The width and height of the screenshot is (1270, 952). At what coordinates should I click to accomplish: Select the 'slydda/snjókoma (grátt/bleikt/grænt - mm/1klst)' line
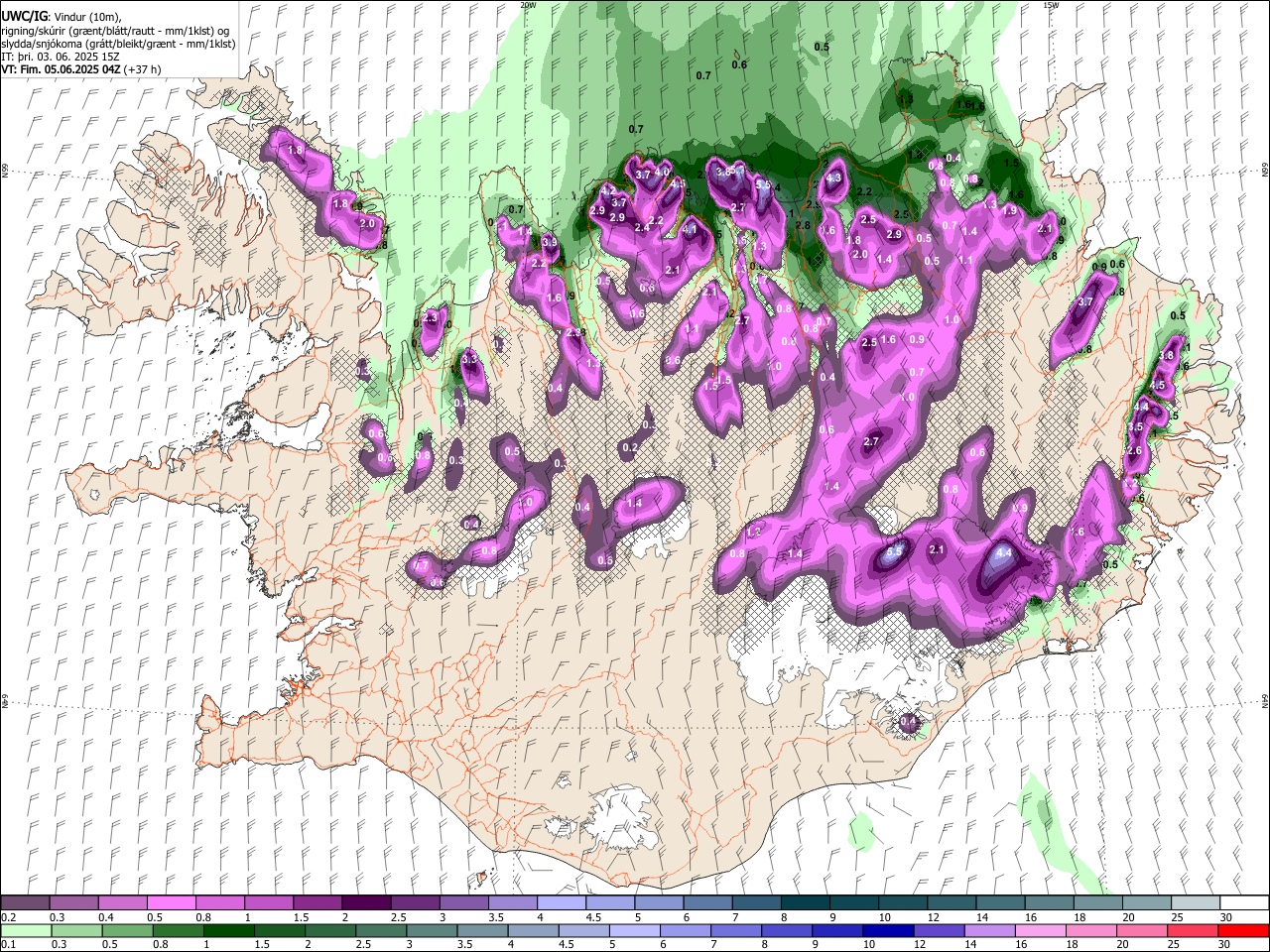pyautogui.click(x=118, y=44)
